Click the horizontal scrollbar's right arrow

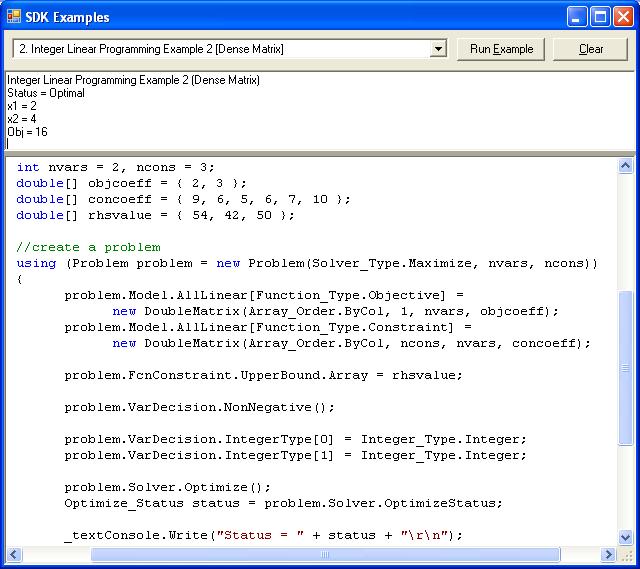point(609,554)
